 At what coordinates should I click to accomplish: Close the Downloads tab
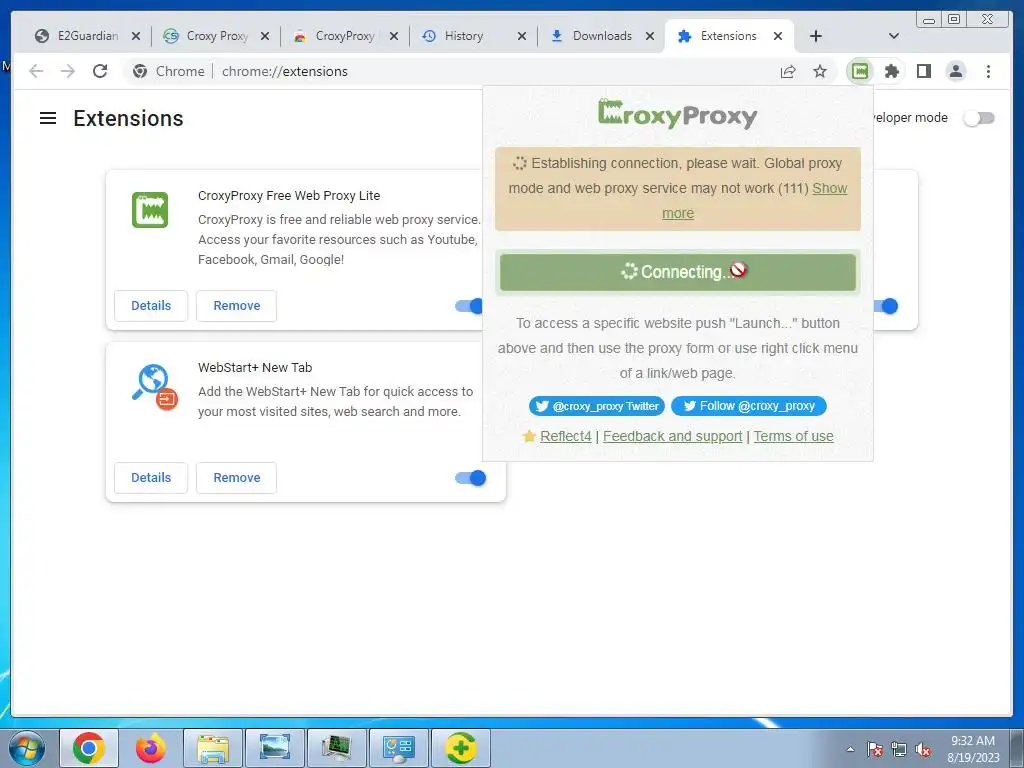650,36
